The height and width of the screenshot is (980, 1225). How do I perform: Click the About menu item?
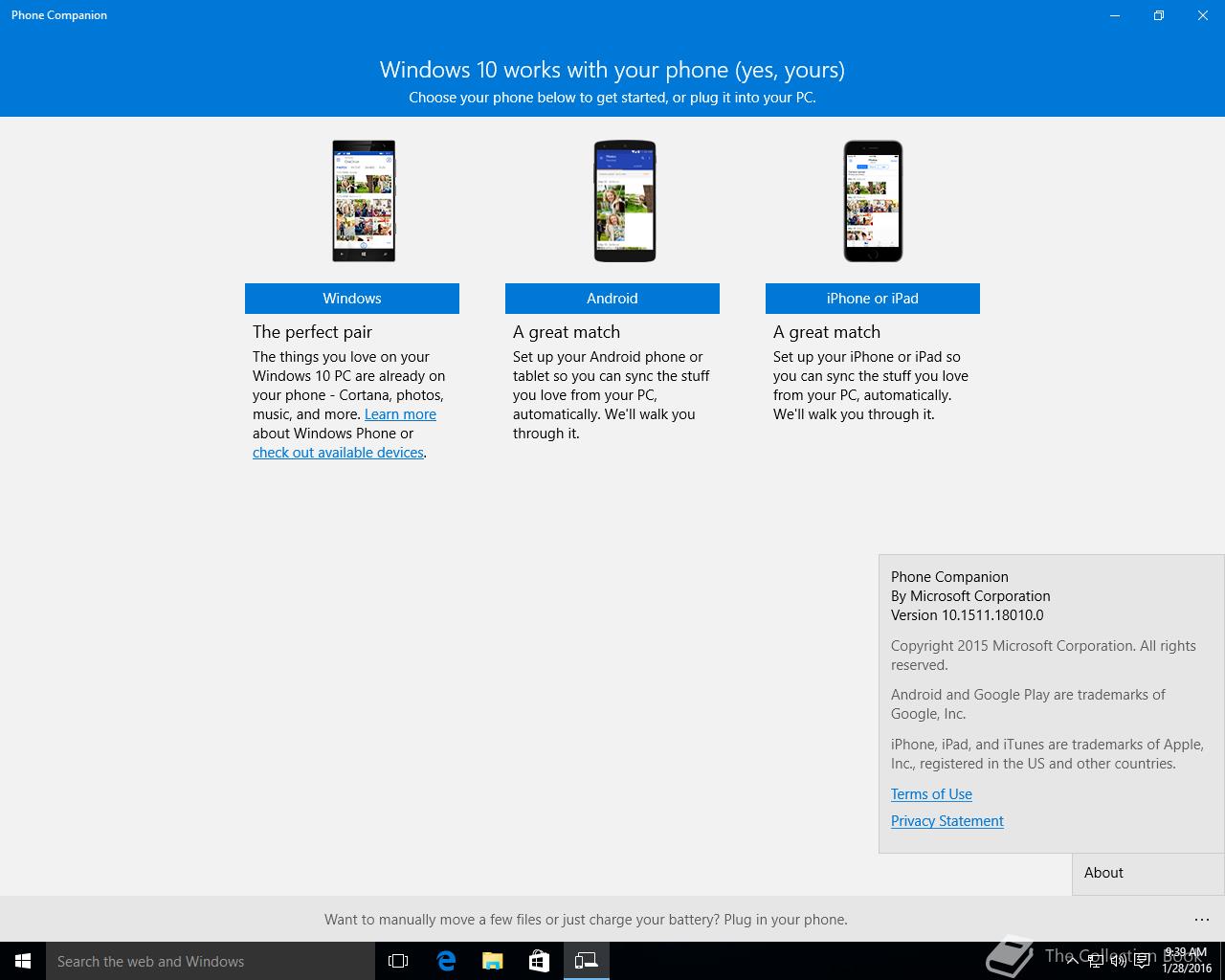[x=1148, y=873]
